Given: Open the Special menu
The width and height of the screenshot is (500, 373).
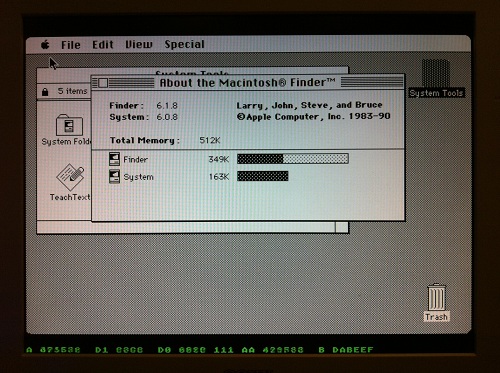Looking at the screenshot, I should point(184,44).
